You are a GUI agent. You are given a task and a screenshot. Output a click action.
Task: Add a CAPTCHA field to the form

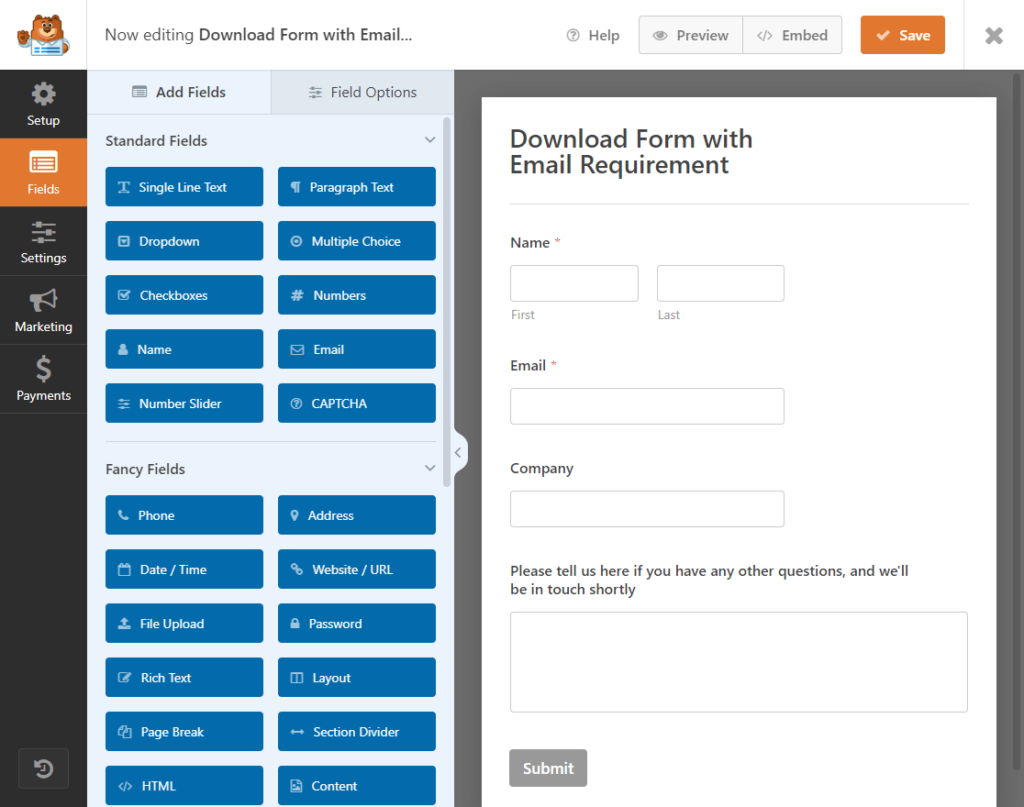356,403
